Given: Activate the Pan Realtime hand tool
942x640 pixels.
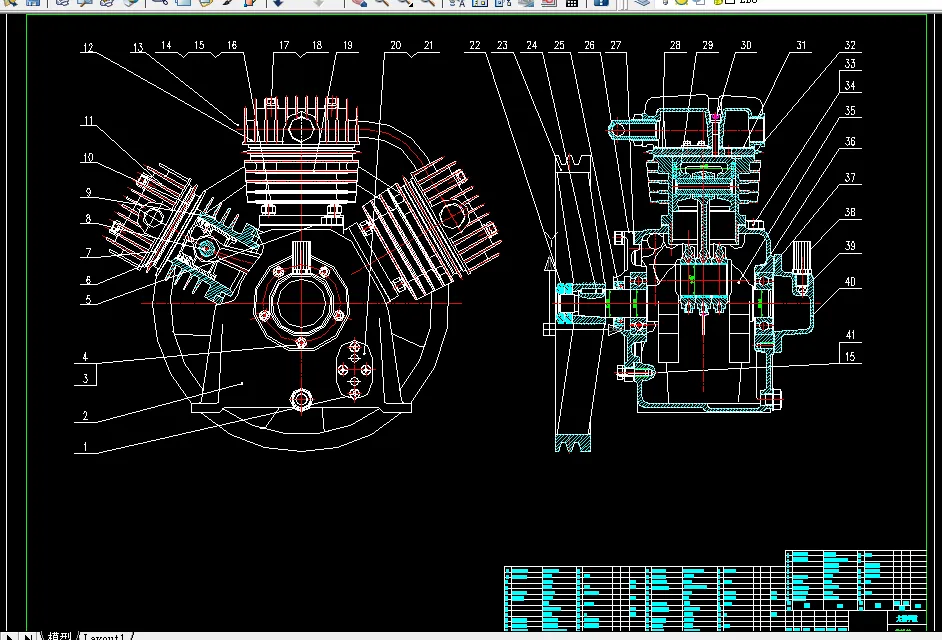Looking at the screenshot, I should [359, 3].
